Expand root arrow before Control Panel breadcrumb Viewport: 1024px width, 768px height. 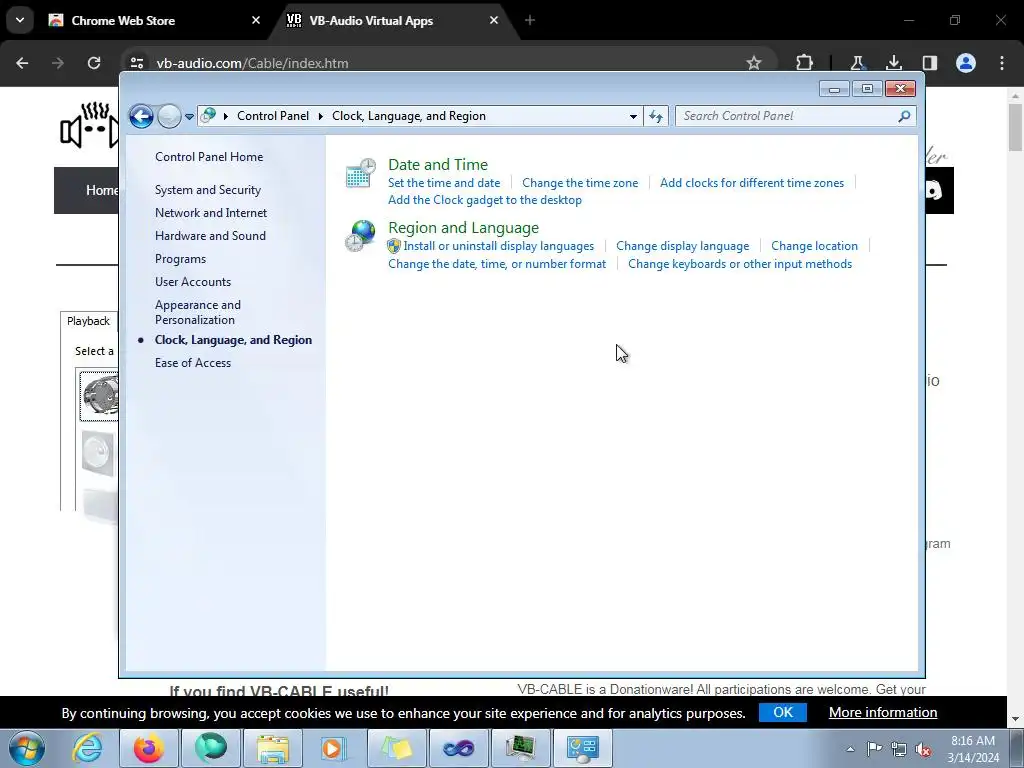click(x=226, y=116)
